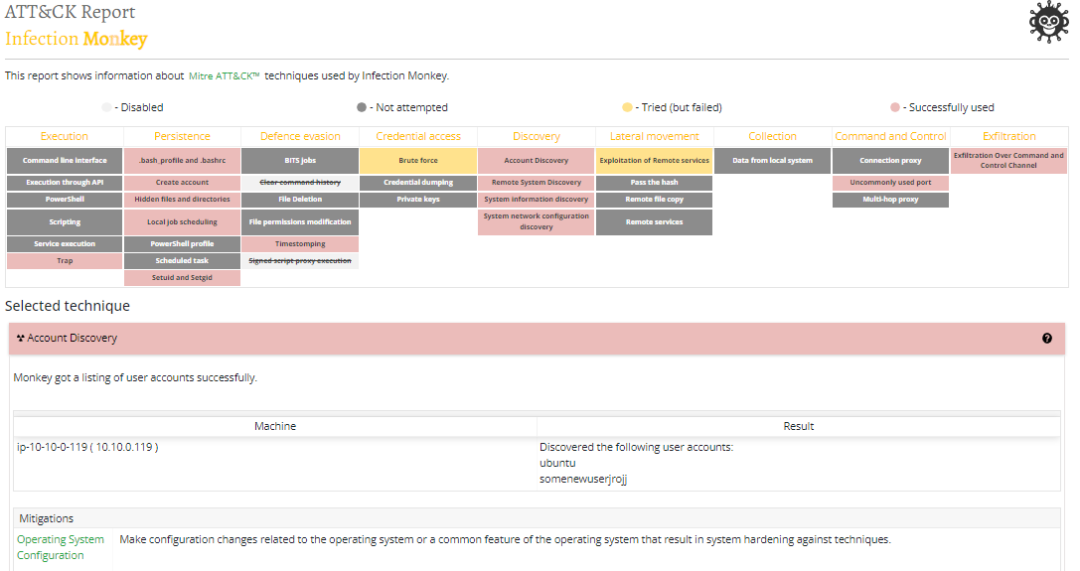This screenshot has width=1080, height=571.
Task: Click the Machine column header
Action: pyautogui.click(x=275, y=426)
